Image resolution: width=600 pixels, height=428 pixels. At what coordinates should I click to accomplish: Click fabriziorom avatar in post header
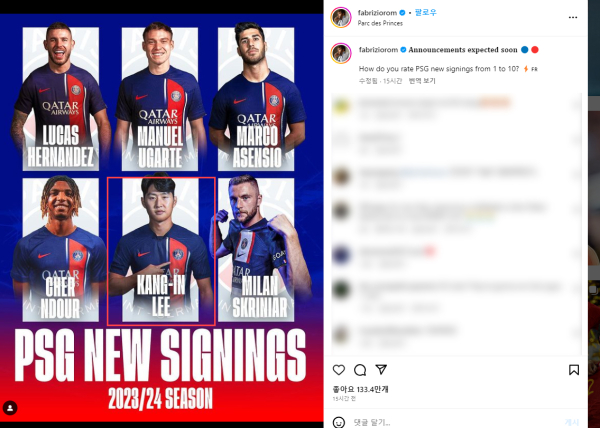coord(341,18)
